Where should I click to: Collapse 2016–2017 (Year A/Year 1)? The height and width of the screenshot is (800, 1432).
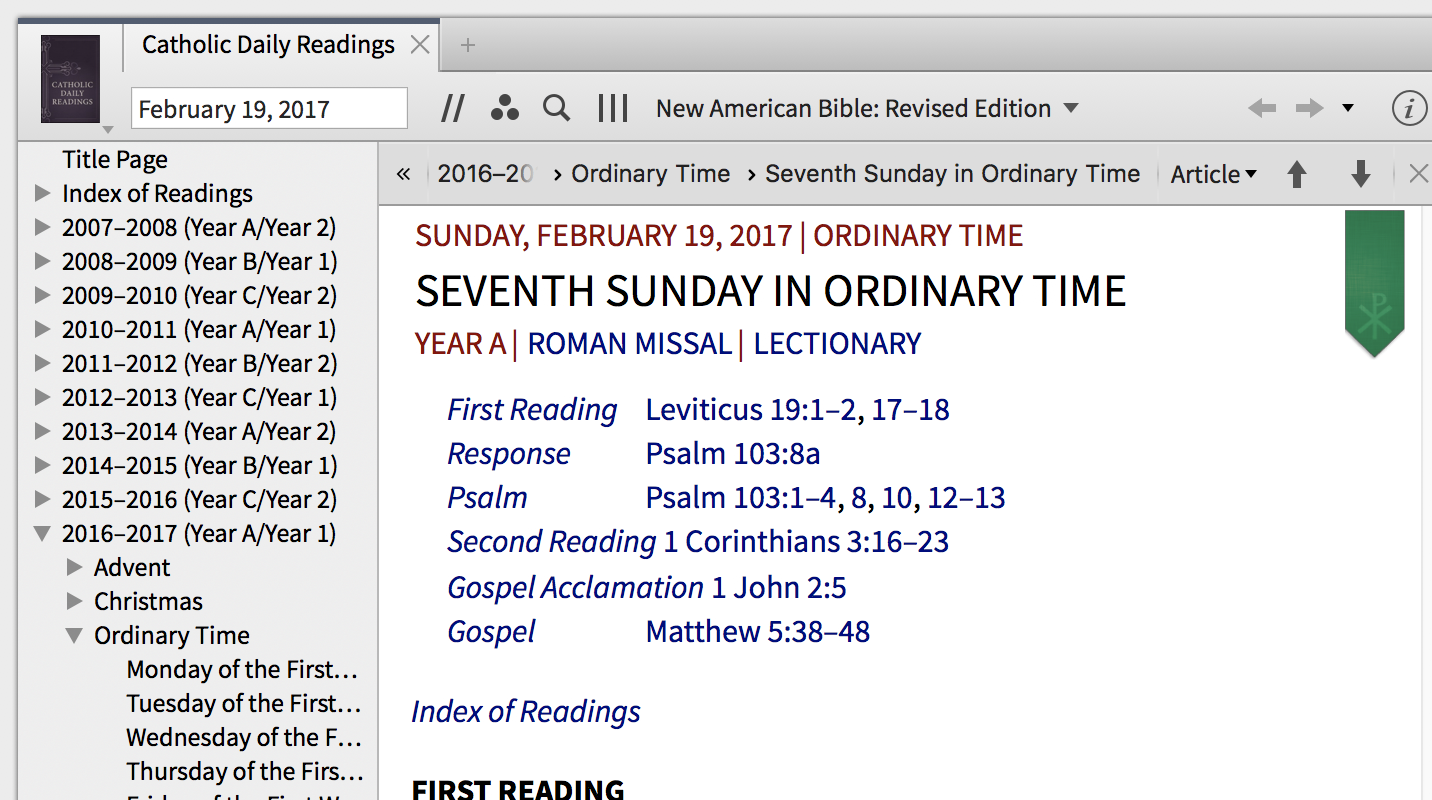42,534
